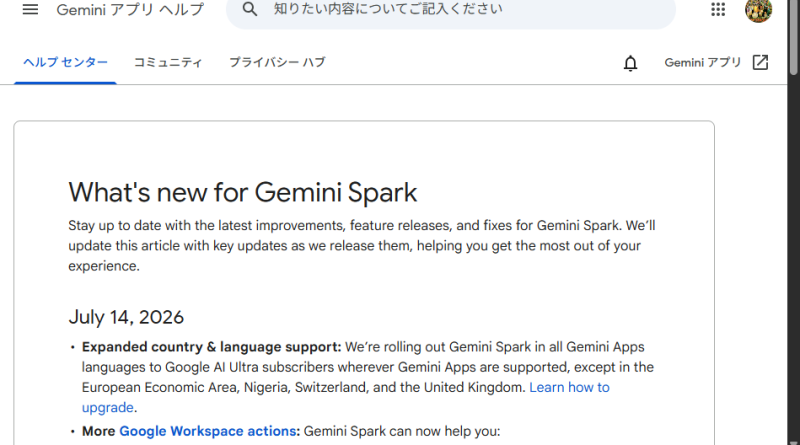Open the プライバシー ハブ tab

(277, 62)
